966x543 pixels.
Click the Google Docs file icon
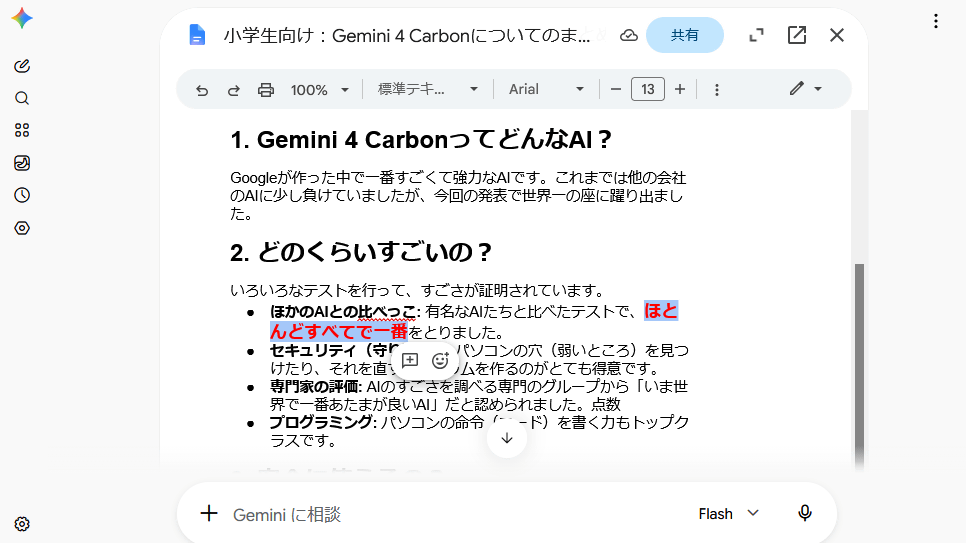pos(197,35)
